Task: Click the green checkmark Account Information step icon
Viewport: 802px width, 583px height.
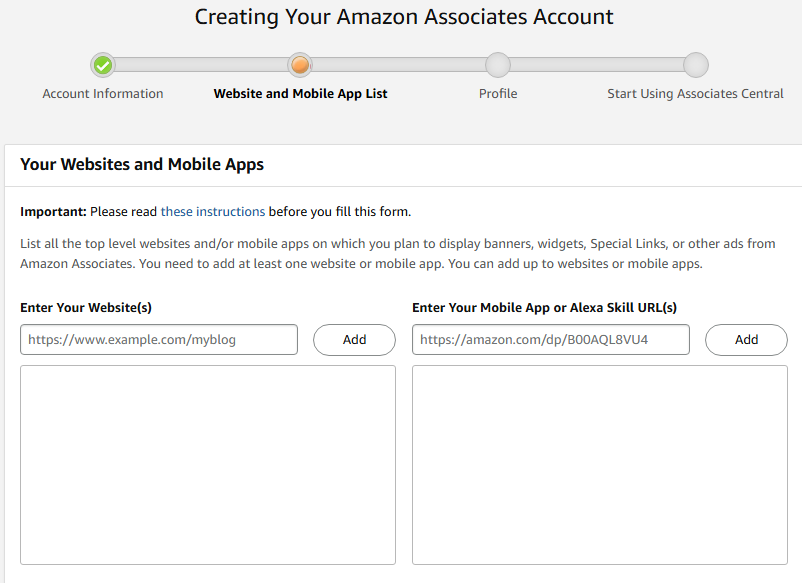Action: (x=103, y=65)
